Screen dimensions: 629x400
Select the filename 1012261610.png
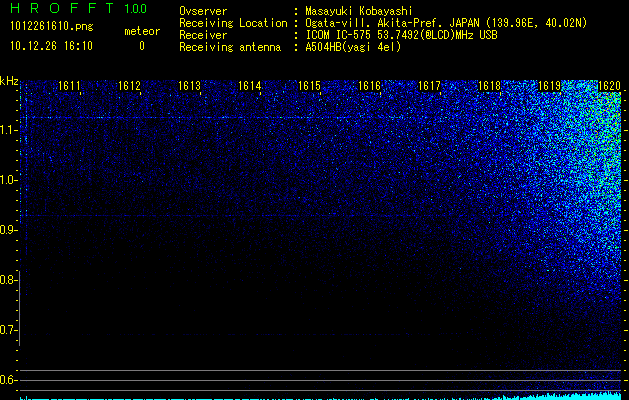(52, 26)
